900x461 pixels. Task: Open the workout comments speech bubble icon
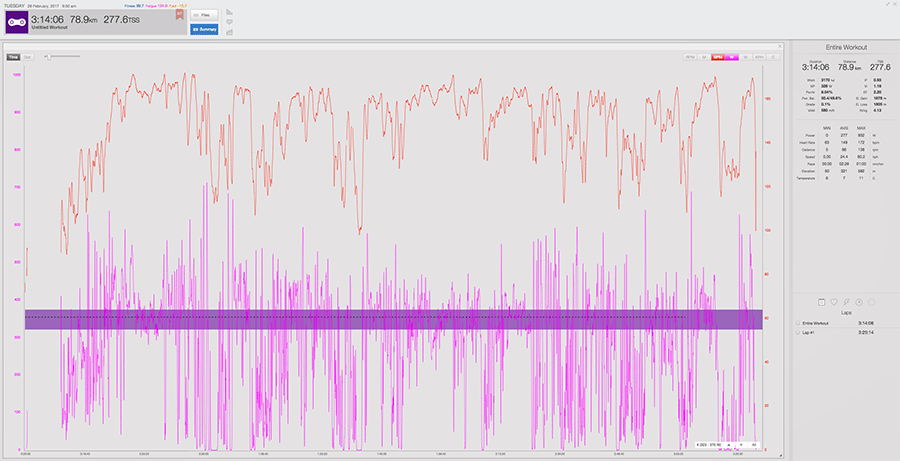pos(230,22)
